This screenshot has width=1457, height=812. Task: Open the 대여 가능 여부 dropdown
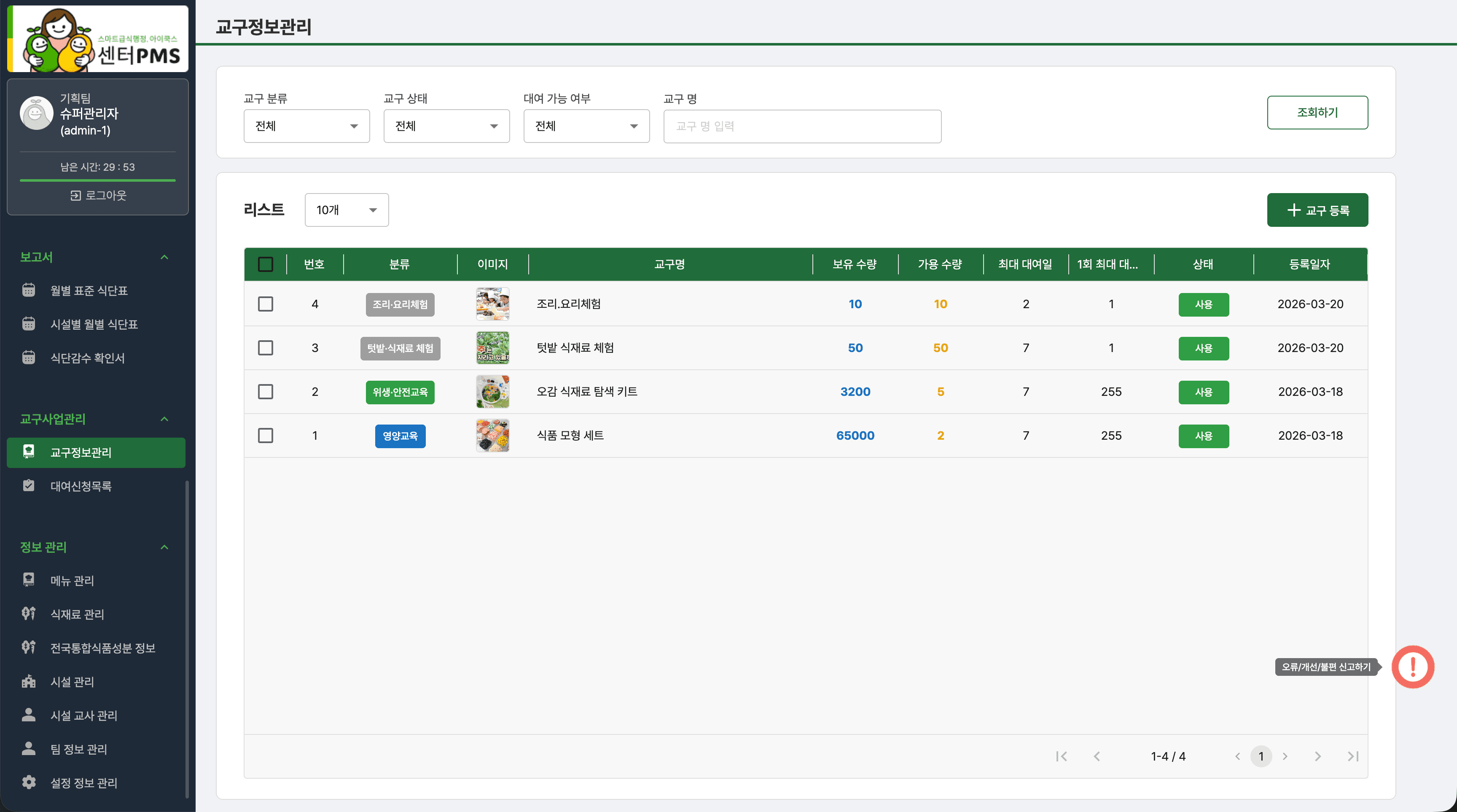pos(586,126)
